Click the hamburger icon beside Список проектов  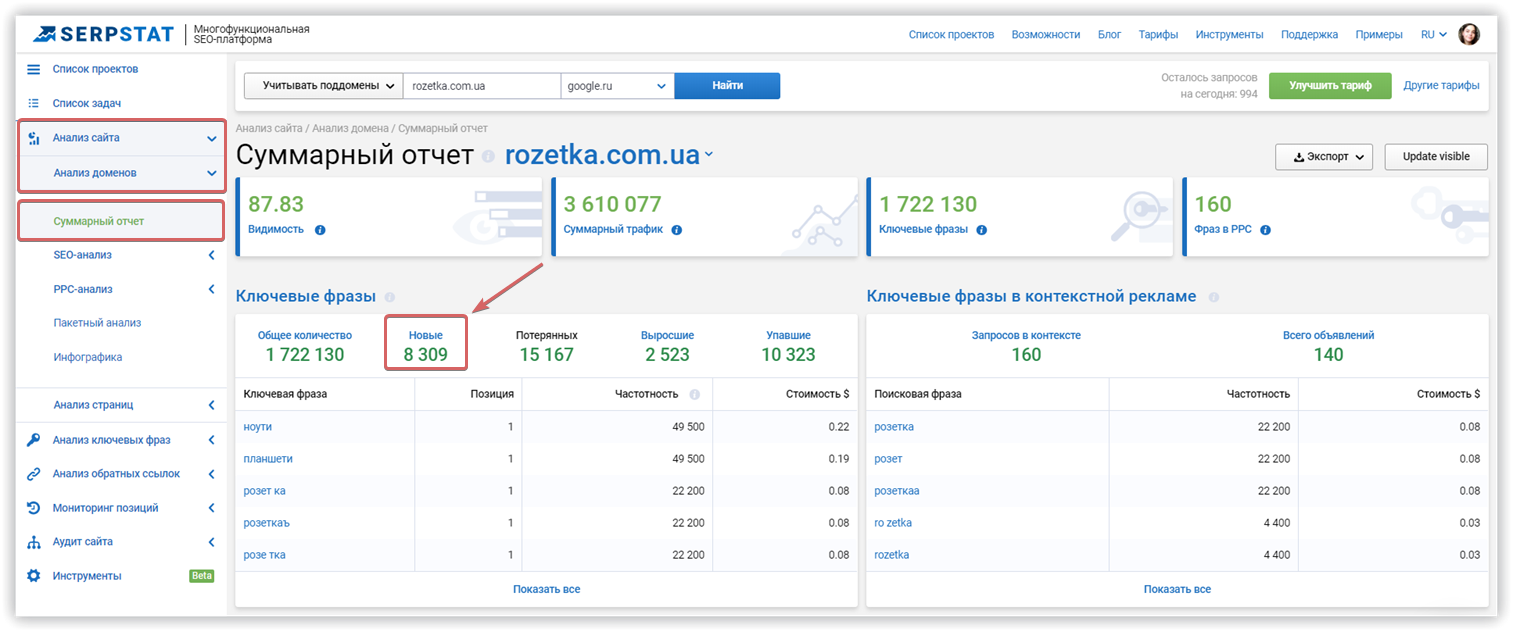coord(33,69)
